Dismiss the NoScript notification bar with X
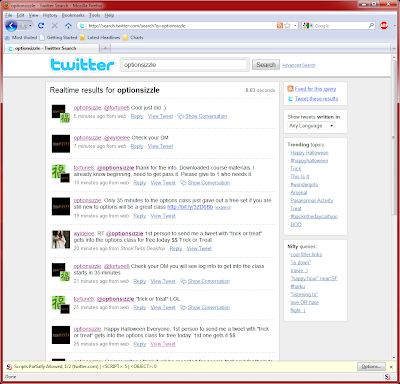This screenshot has width=400, height=384. tap(391, 367)
